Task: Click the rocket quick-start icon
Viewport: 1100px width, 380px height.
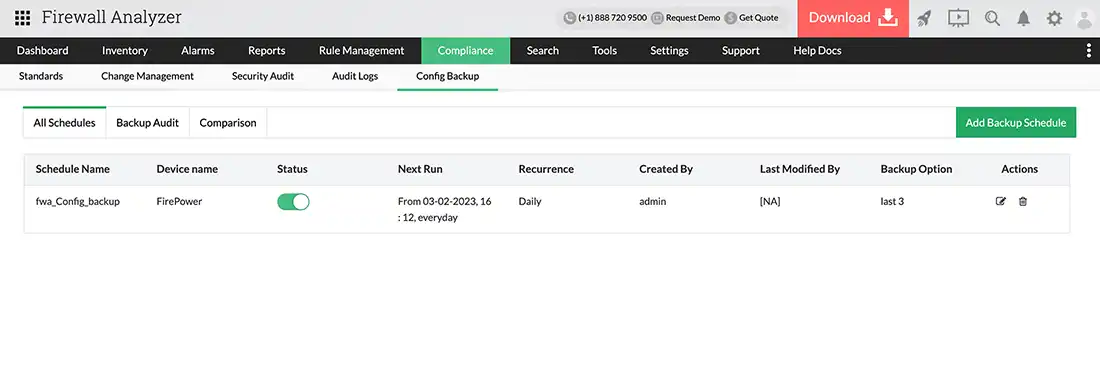Action: (925, 18)
